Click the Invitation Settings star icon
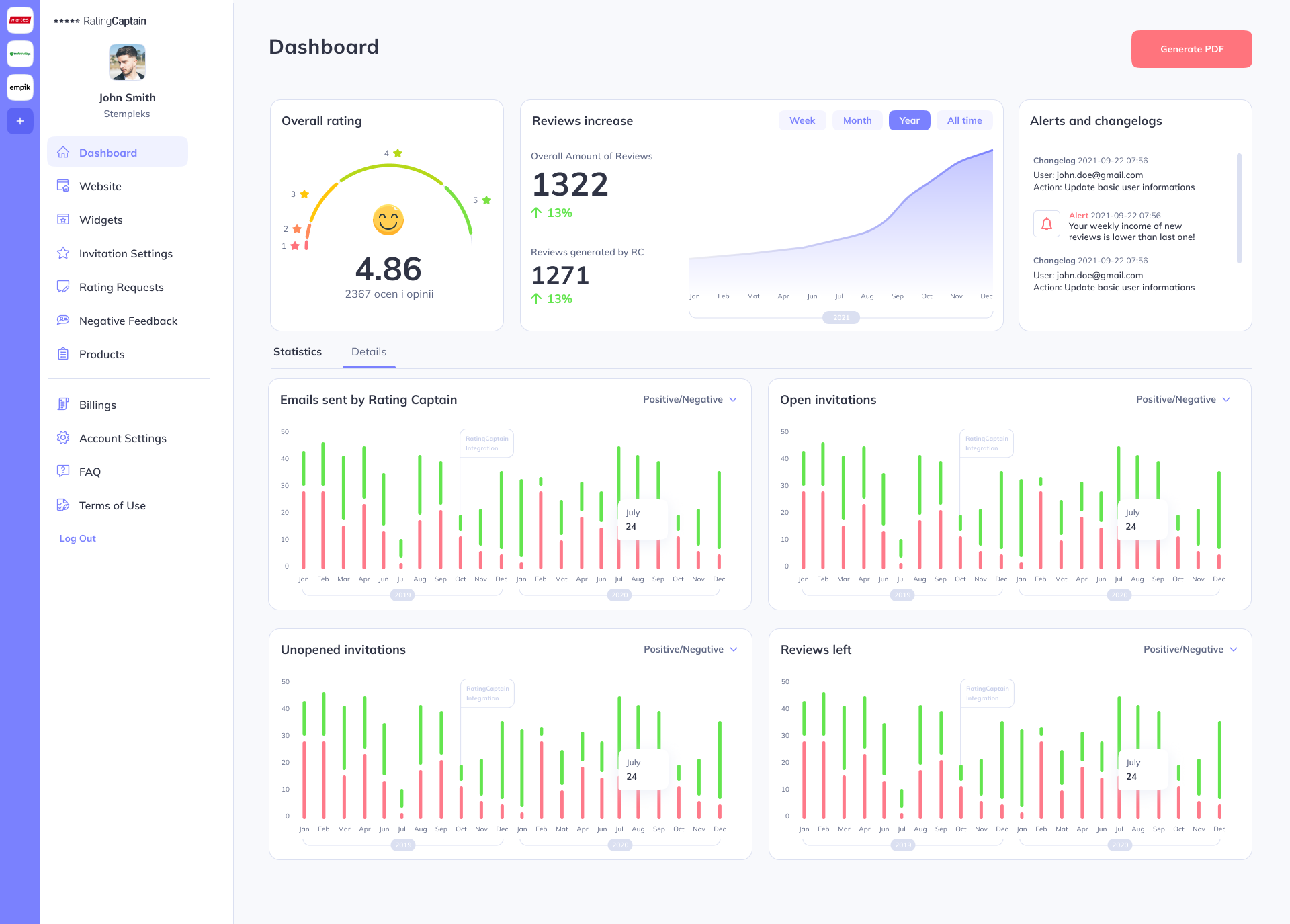The image size is (1290, 924). [x=63, y=253]
